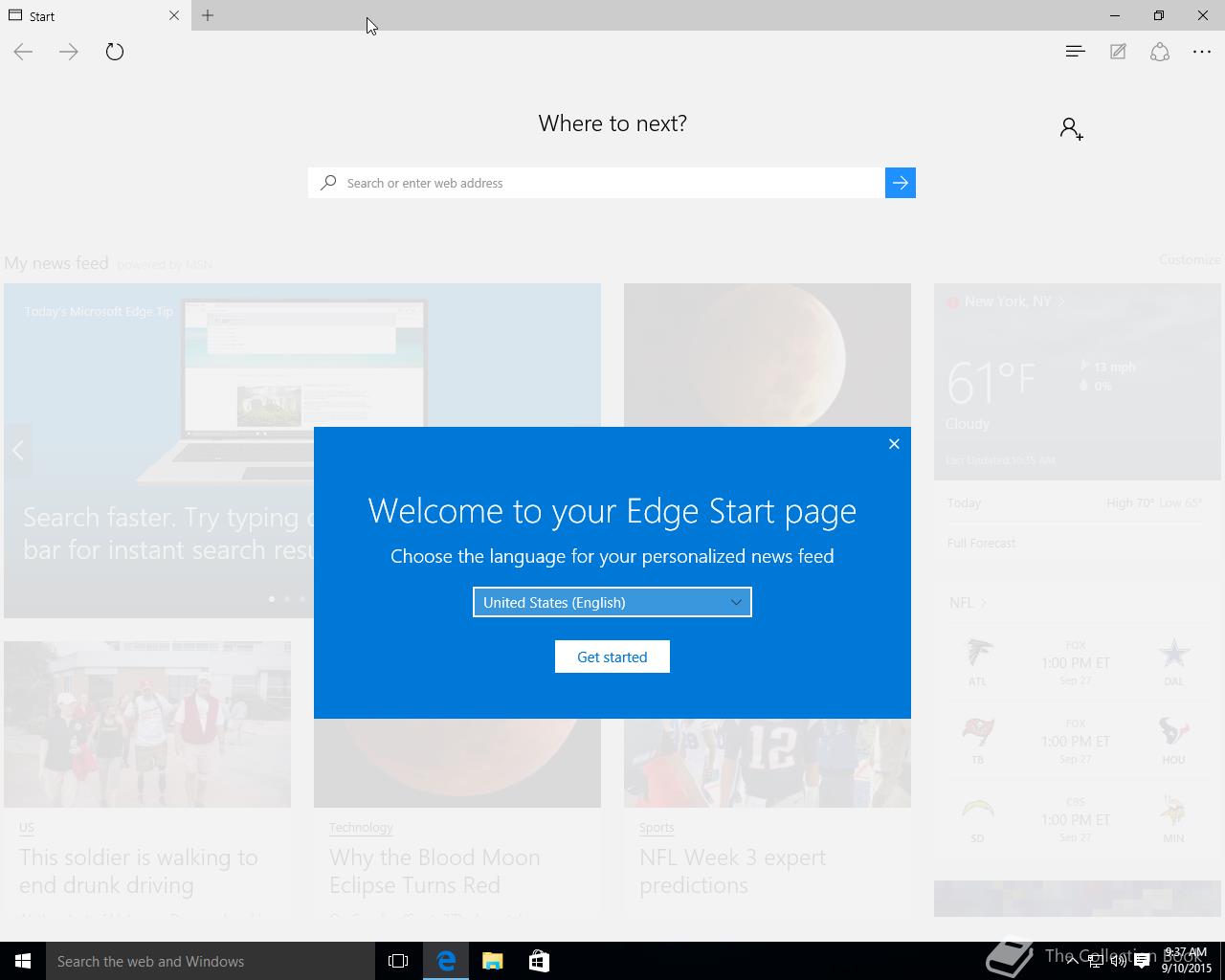
Task: Open 'Why the Blood Moon Eclipse Turns Red'
Action: click(x=434, y=871)
